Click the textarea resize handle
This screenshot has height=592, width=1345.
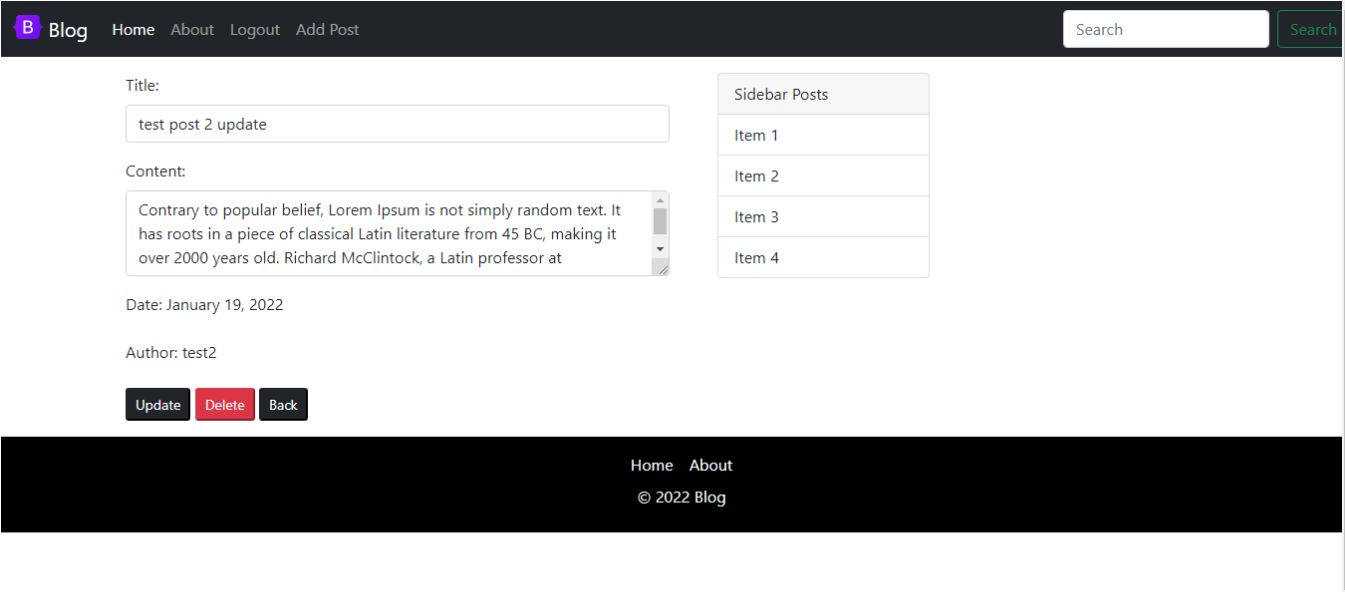point(661,267)
